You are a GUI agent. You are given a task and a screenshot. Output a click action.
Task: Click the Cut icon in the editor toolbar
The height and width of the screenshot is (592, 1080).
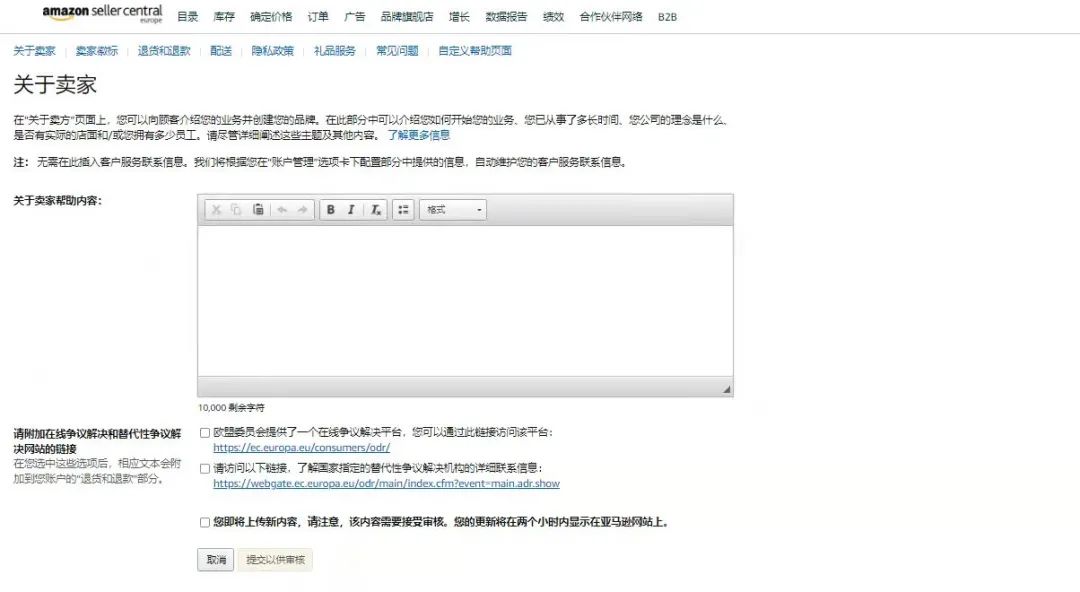click(216, 209)
